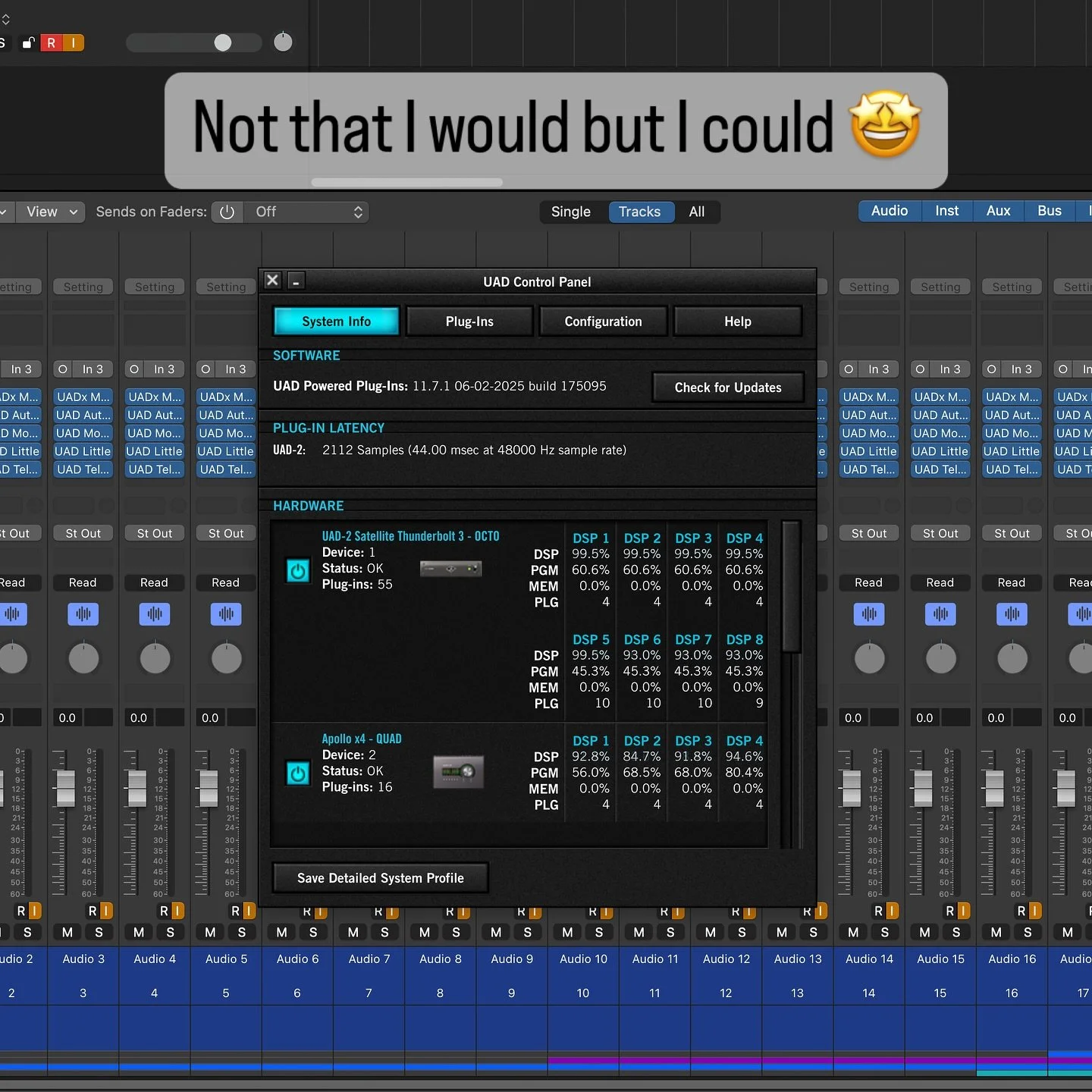The width and height of the screenshot is (1092, 1092).
Task: Toggle Bus channel strip filter
Action: pos(1050,211)
